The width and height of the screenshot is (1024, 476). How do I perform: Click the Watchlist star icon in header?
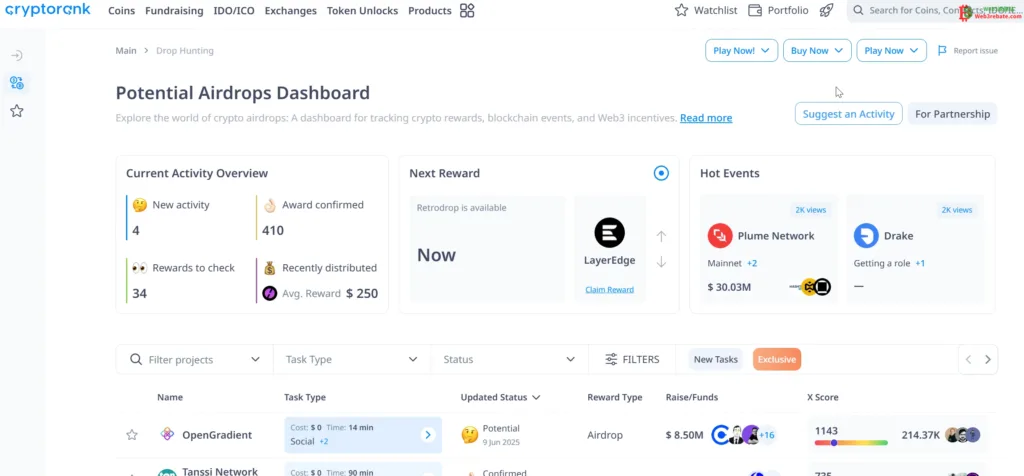[681, 10]
